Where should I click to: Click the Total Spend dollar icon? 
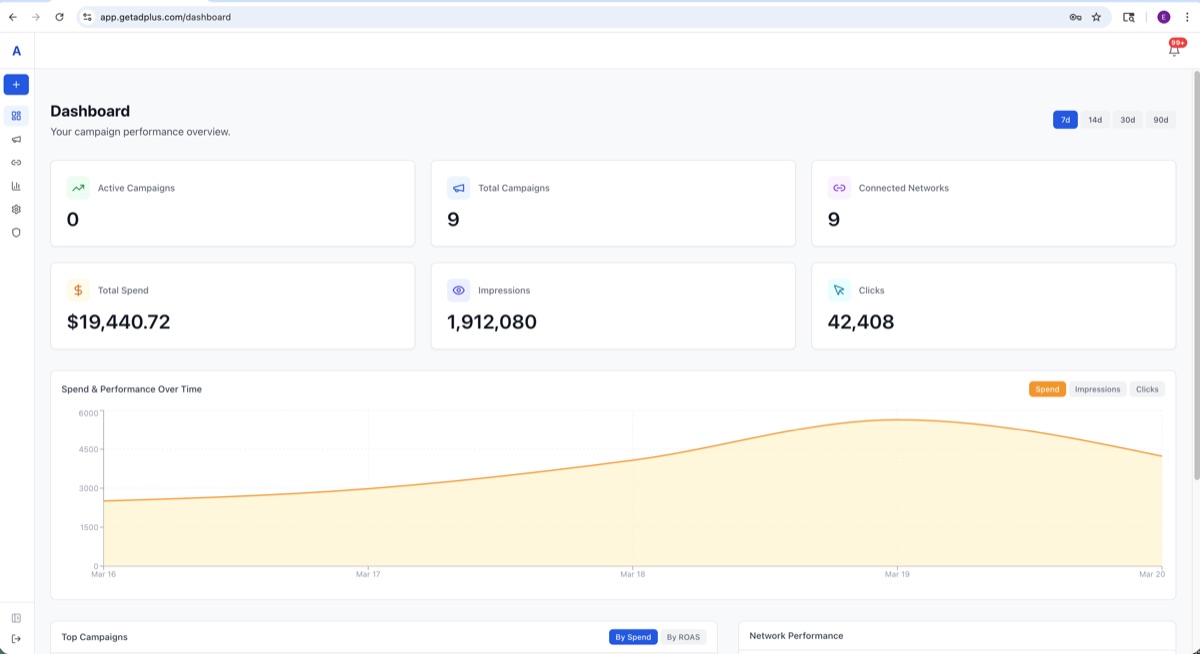(78, 290)
